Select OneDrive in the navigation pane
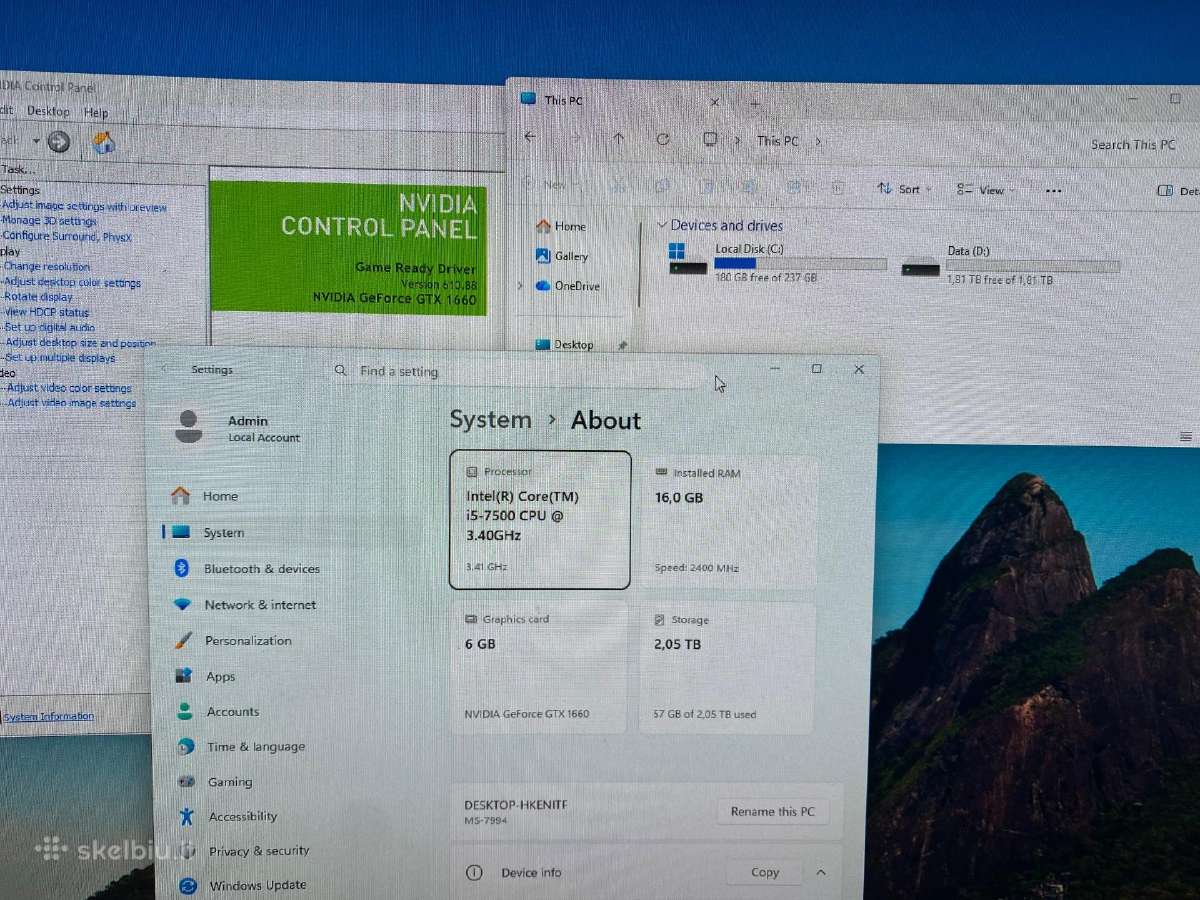Viewport: 1200px width, 900px height. [x=568, y=286]
